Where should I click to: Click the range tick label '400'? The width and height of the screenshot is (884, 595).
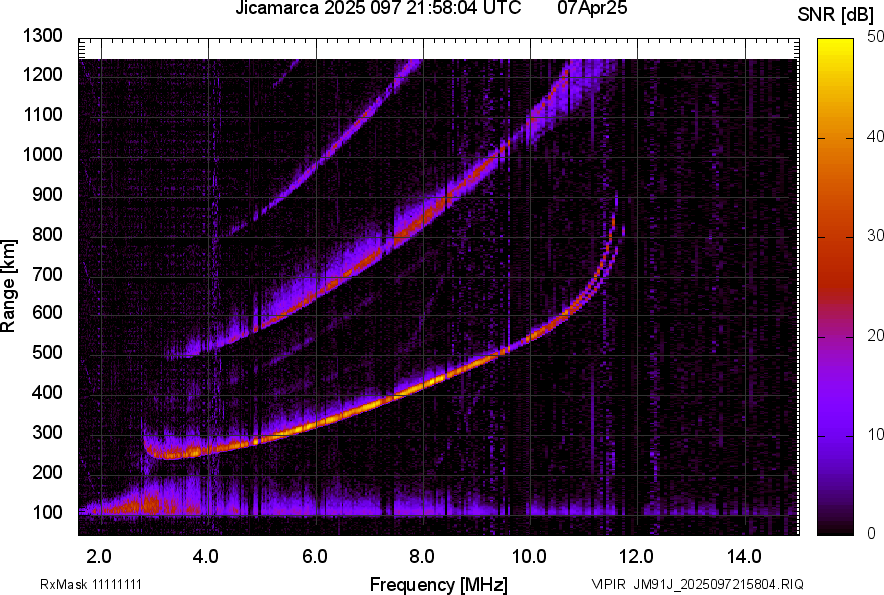coord(47,393)
